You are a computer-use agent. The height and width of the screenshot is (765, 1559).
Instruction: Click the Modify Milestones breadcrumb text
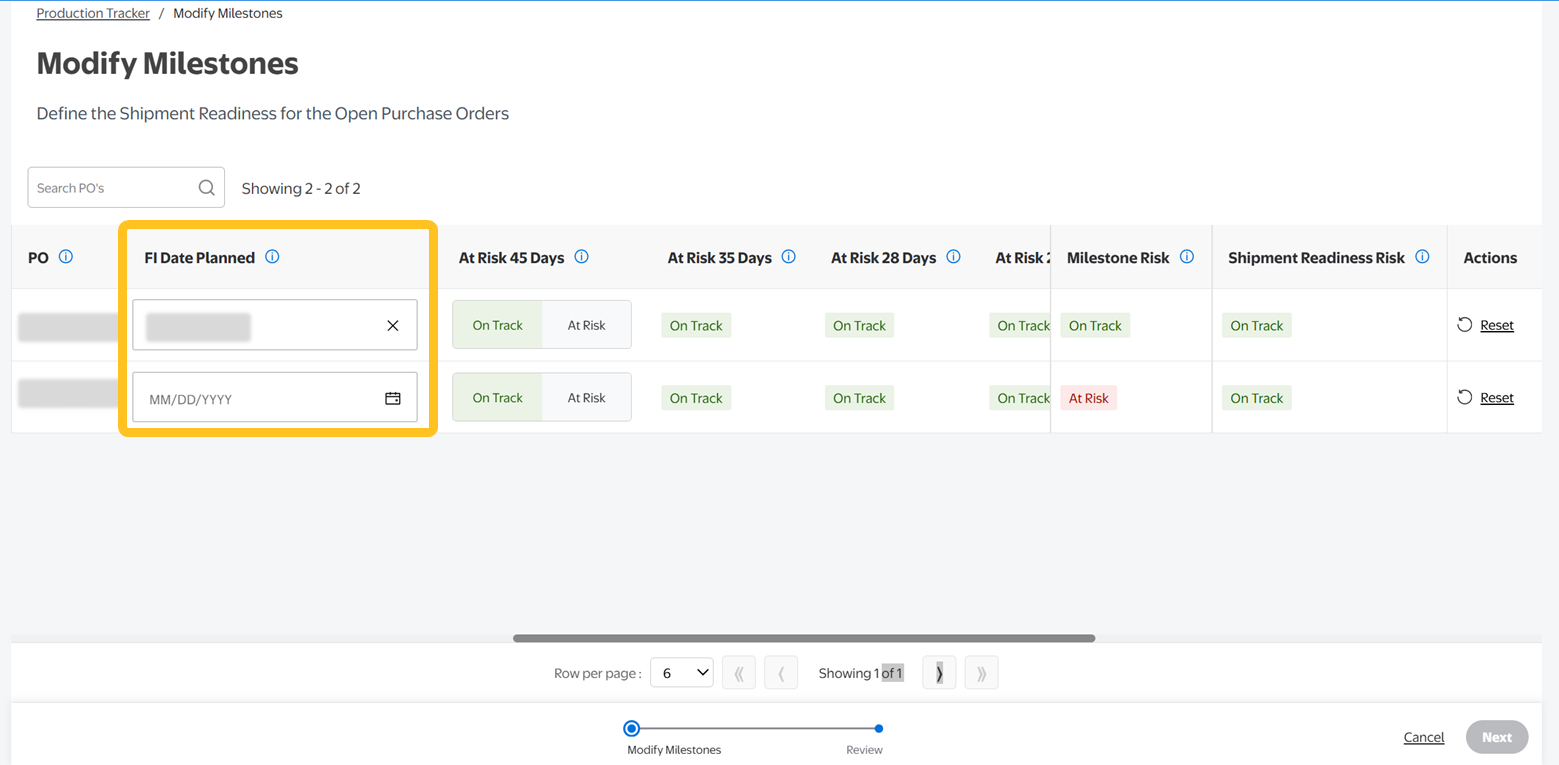click(228, 13)
